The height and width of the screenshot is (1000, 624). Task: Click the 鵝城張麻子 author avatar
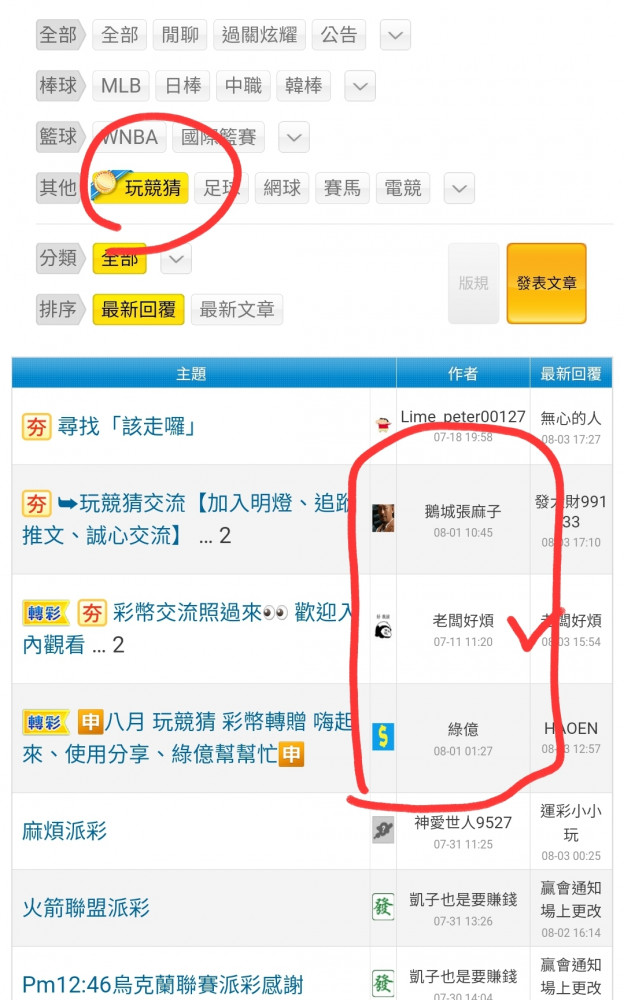tap(383, 518)
